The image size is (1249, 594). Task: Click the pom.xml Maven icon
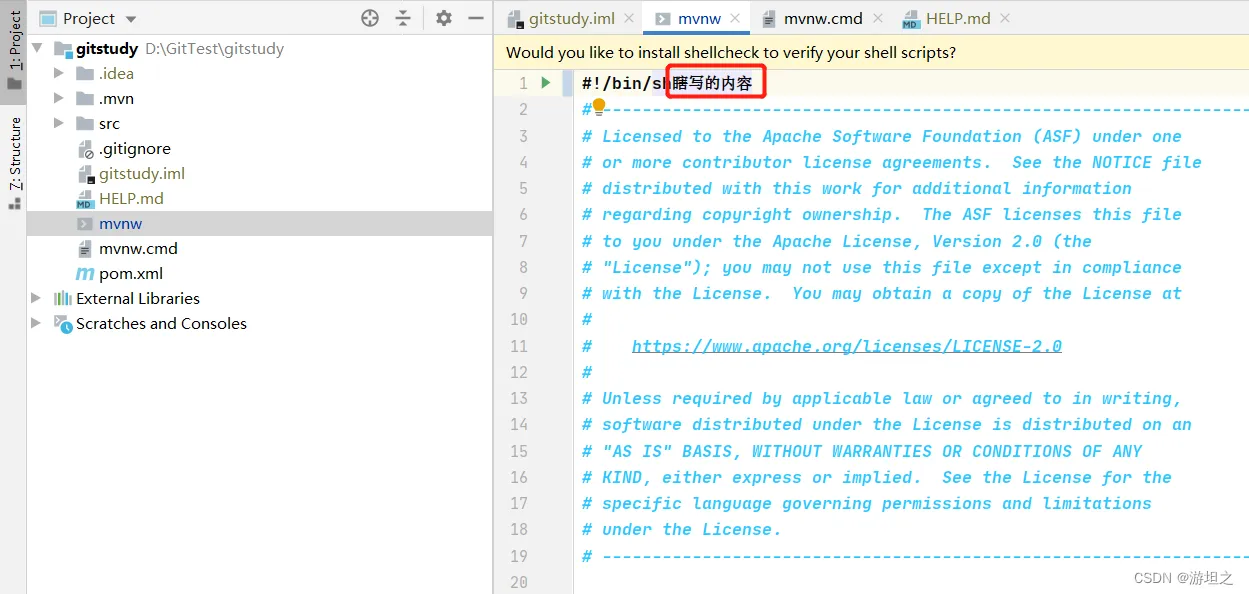pos(85,273)
